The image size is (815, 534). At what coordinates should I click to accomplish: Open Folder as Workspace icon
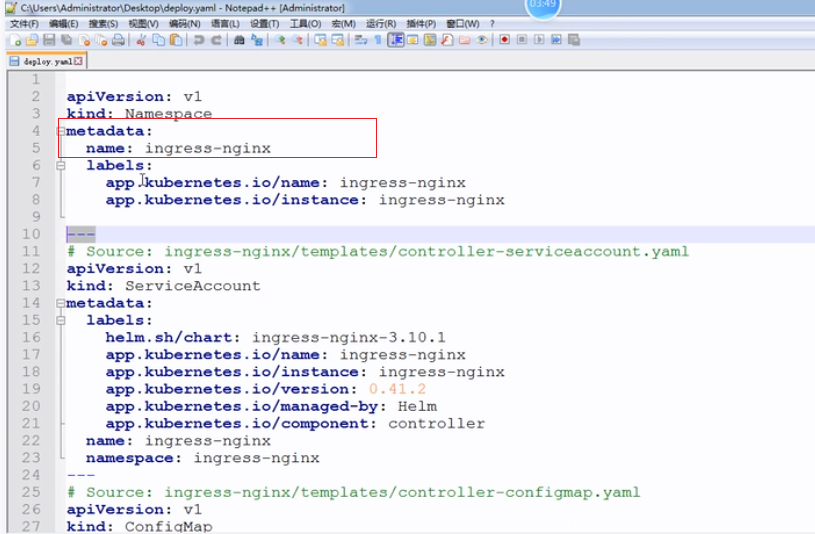464,40
